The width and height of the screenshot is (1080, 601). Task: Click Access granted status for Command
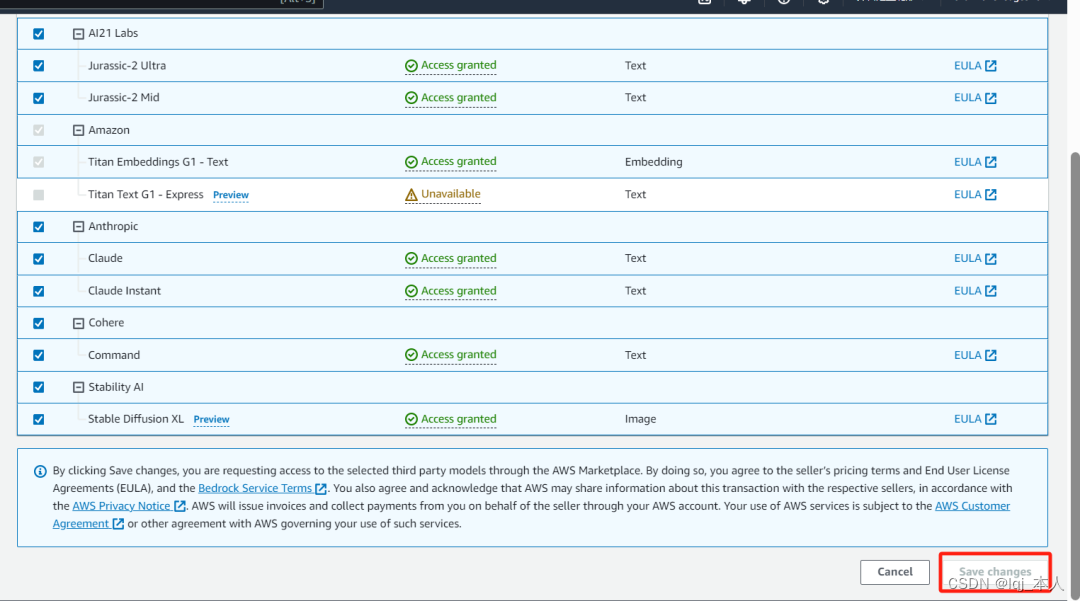(x=450, y=355)
